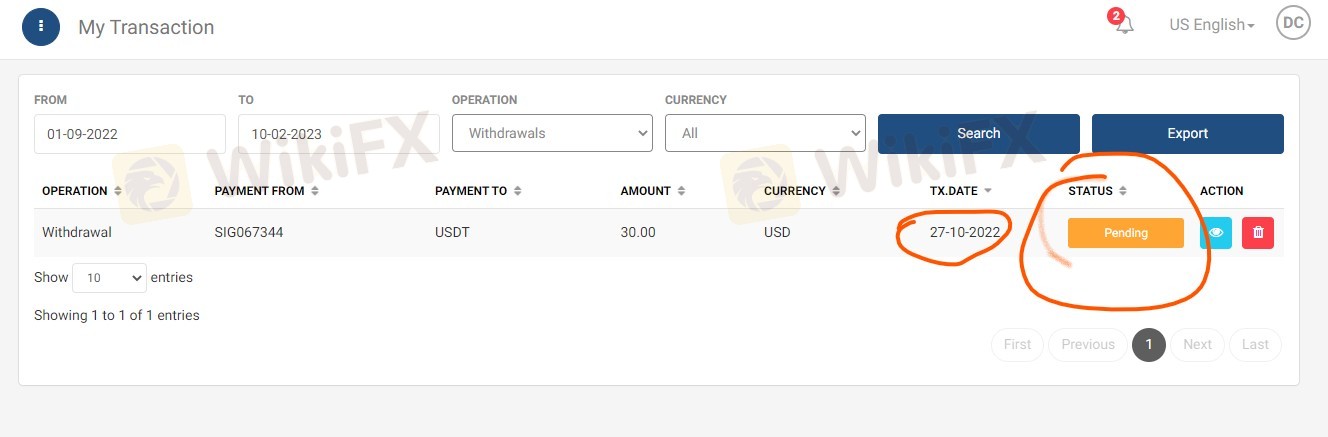Go to pagination page 1
The height and width of the screenshot is (437, 1328).
(1149, 345)
